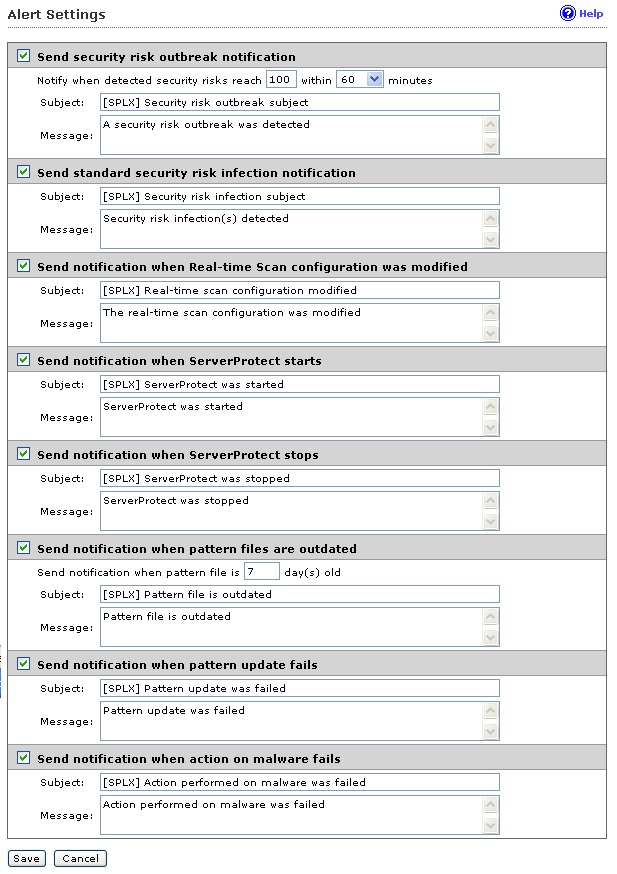Disable Real-time Scan configuration modified notification
617x874 pixels.
pyautogui.click(x=24, y=267)
